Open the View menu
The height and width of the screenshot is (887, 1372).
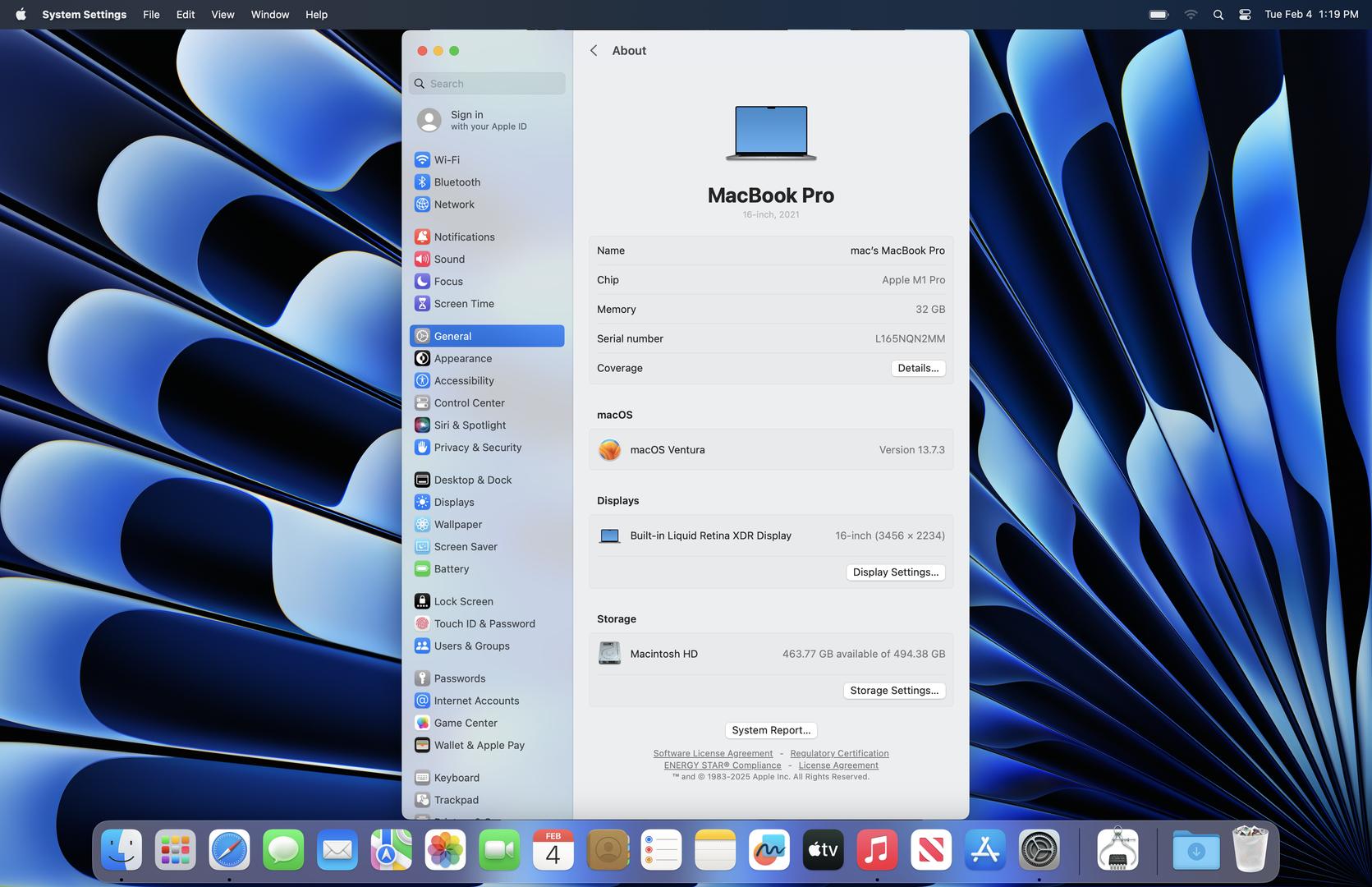coord(223,14)
